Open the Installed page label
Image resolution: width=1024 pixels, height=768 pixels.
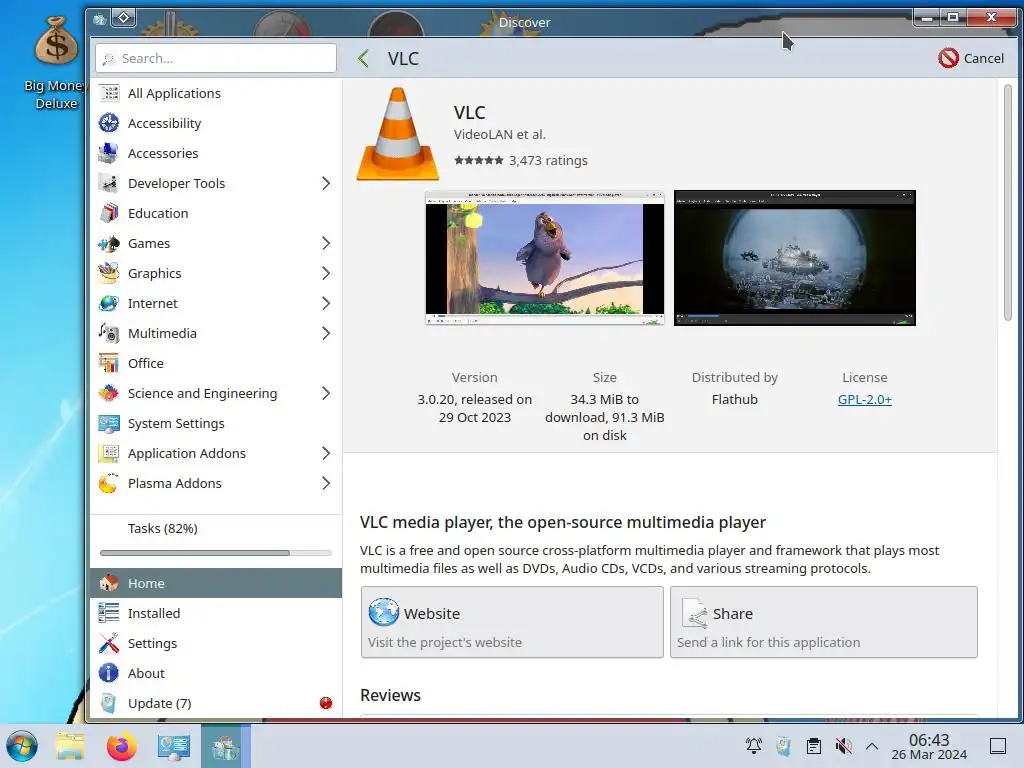[x=154, y=613]
